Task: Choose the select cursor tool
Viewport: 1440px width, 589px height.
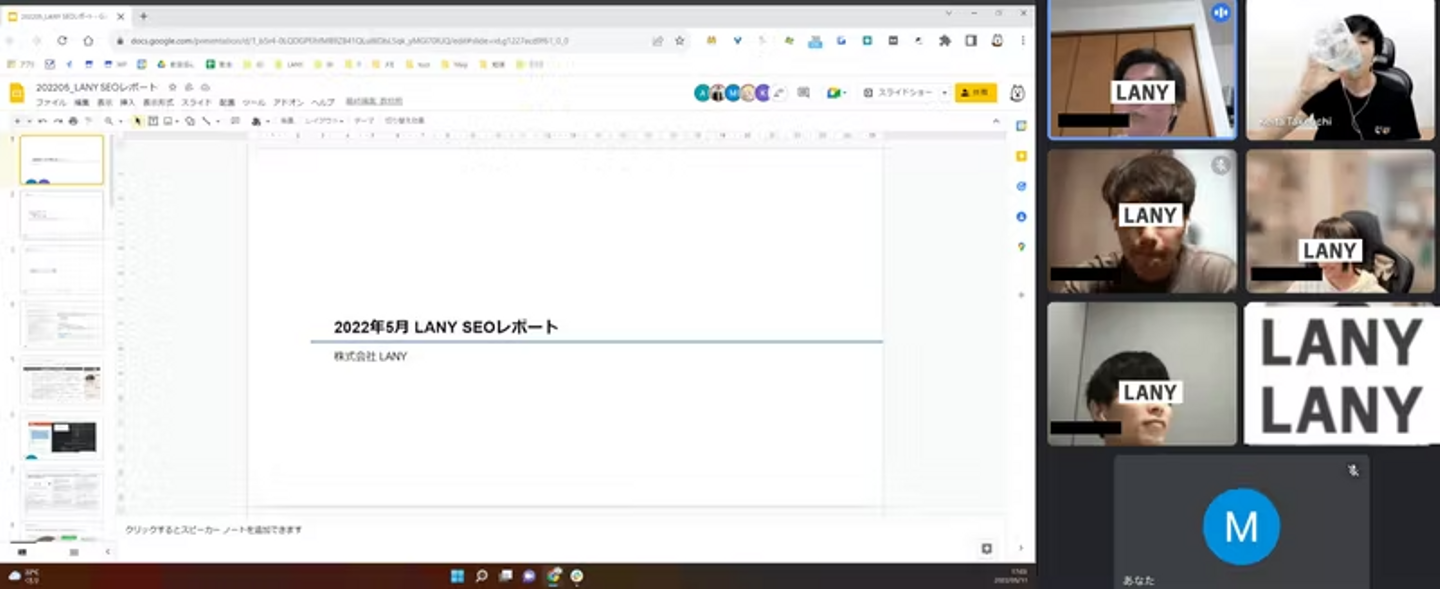Action: (138, 121)
